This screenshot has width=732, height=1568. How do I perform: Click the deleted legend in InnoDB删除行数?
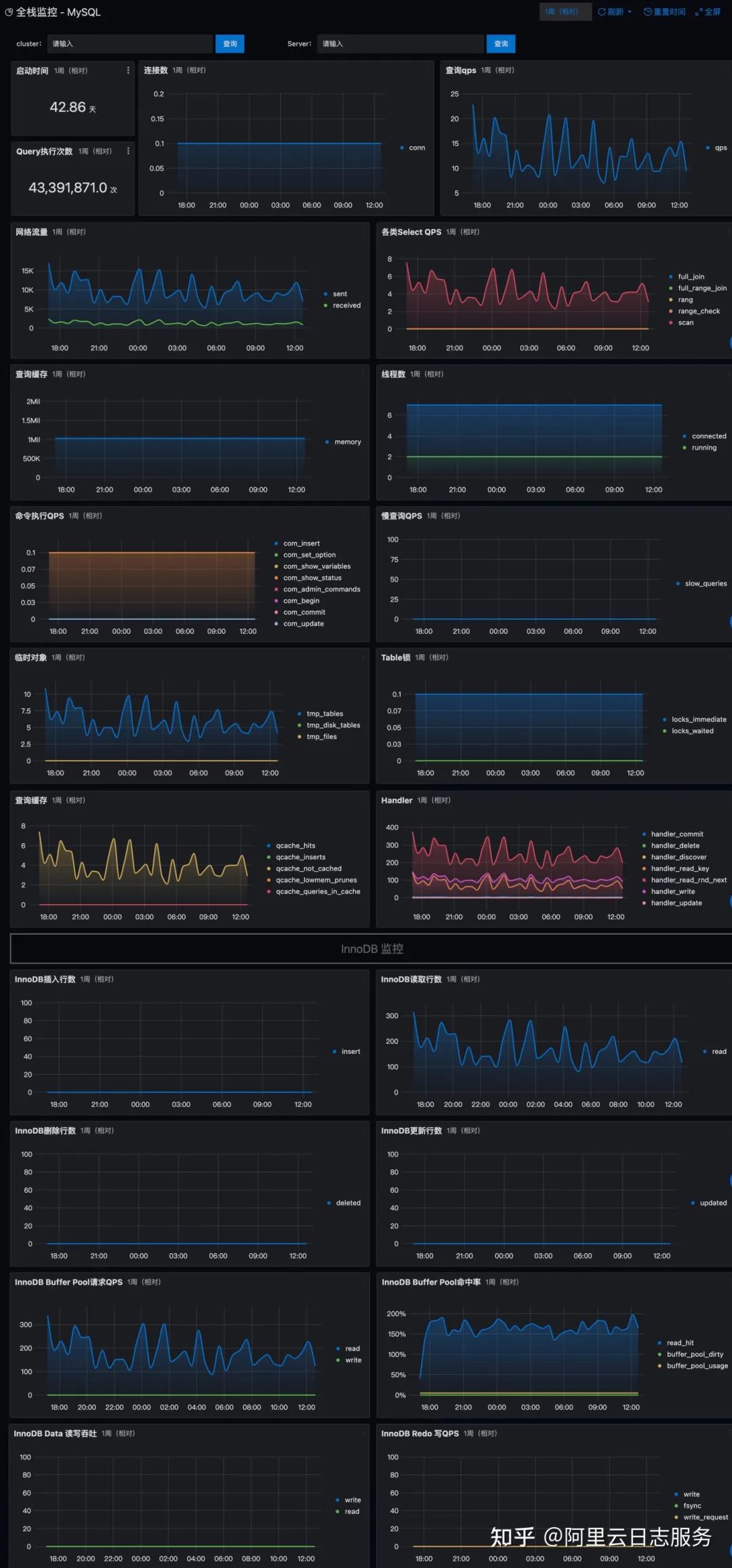(344, 1203)
